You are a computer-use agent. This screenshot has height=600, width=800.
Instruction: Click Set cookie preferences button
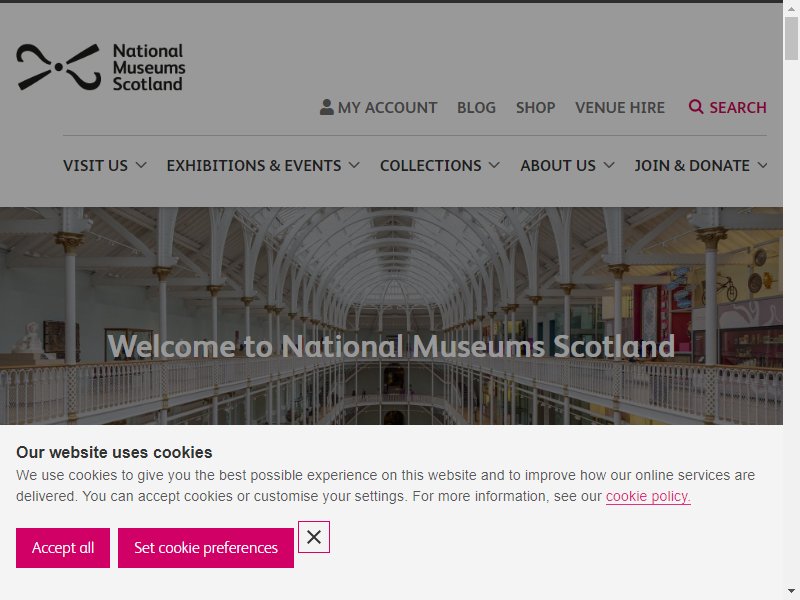pos(206,548)
